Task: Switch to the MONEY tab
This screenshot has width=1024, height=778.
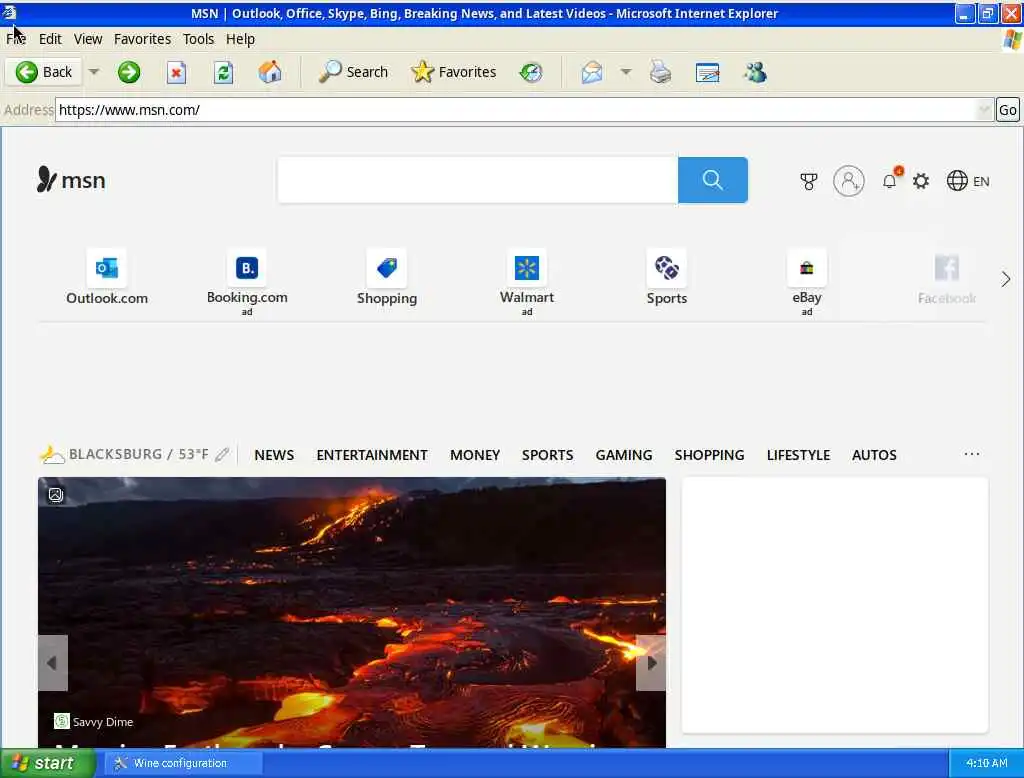Action: click(x=475, y=455)
